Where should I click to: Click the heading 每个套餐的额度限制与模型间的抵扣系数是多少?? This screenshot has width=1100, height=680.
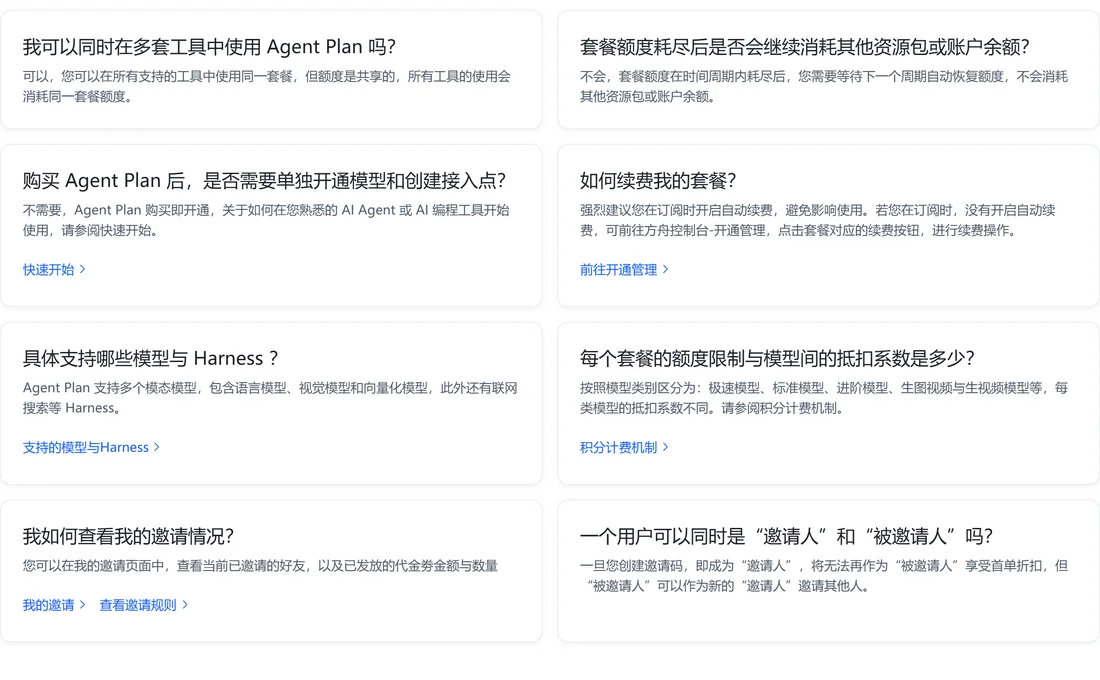point(777,359)
